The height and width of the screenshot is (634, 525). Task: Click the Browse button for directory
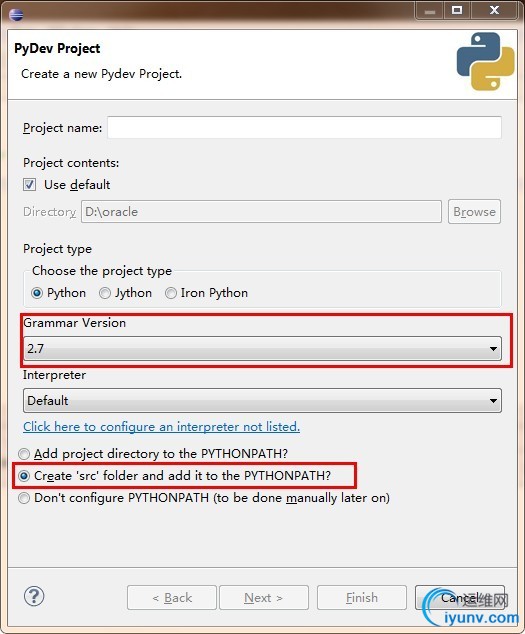[474, 211]
